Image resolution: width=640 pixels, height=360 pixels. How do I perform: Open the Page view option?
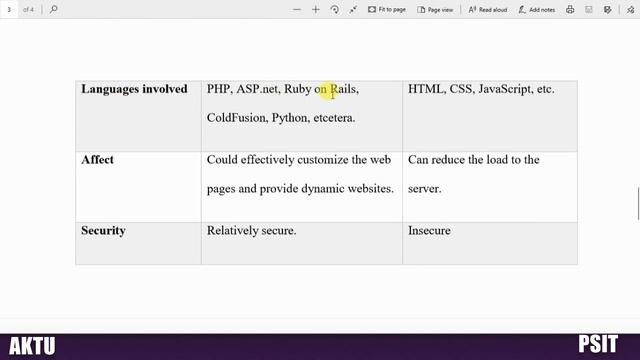click(435, 9)
